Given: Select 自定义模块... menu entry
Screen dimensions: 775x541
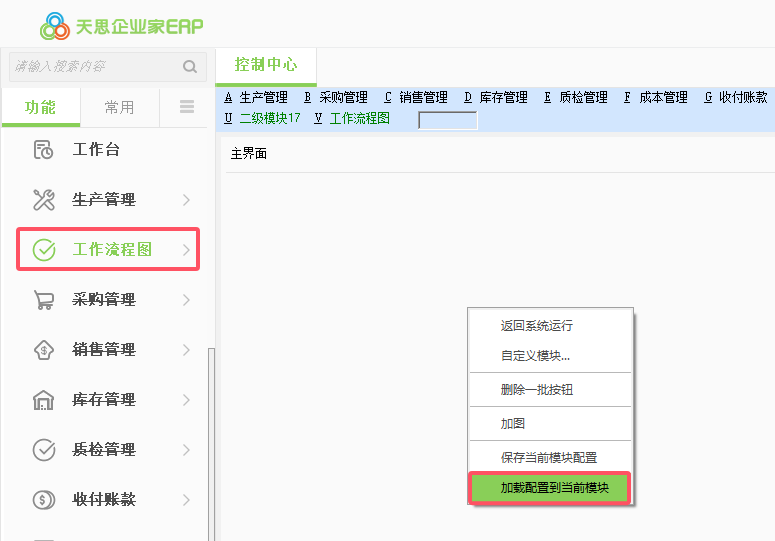Looking at the screenshot, I should point(536,356).
